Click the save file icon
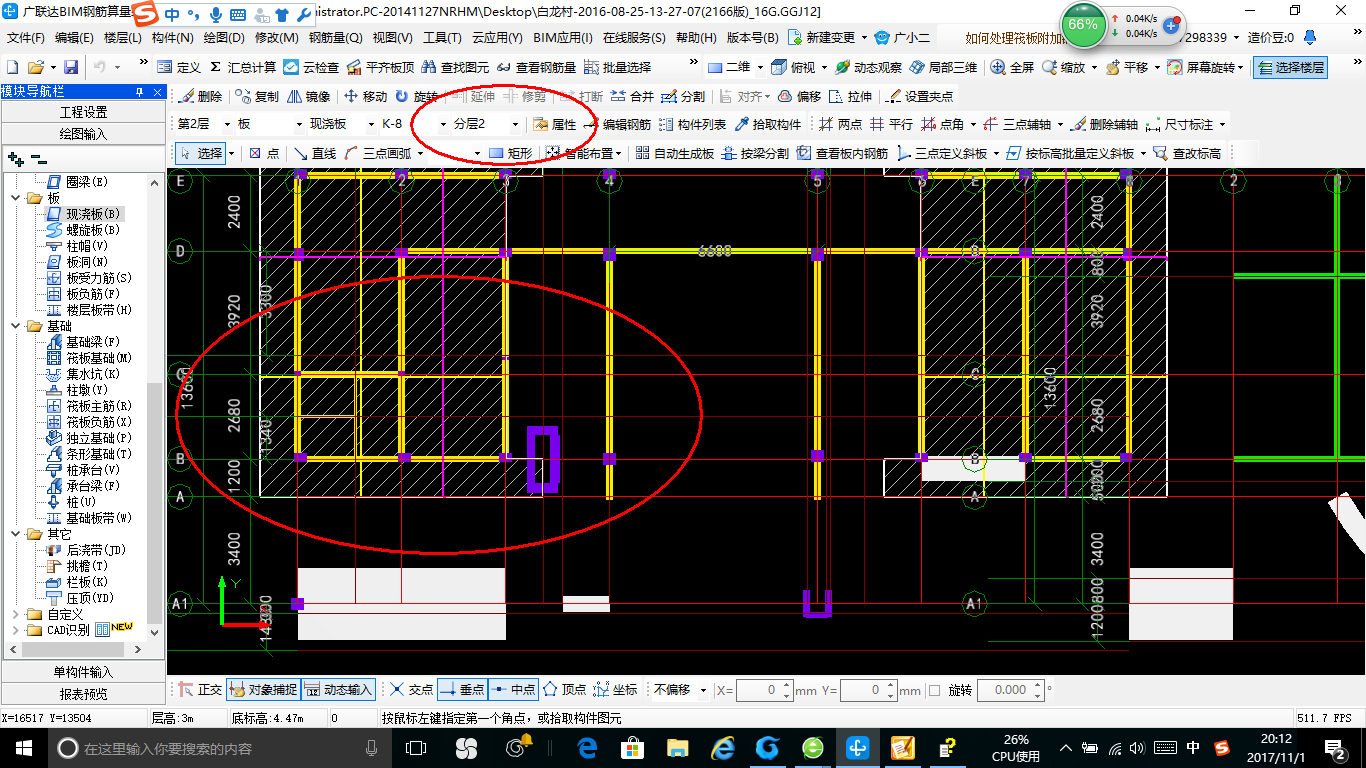1366x768 pixels. tap(71, 67)
